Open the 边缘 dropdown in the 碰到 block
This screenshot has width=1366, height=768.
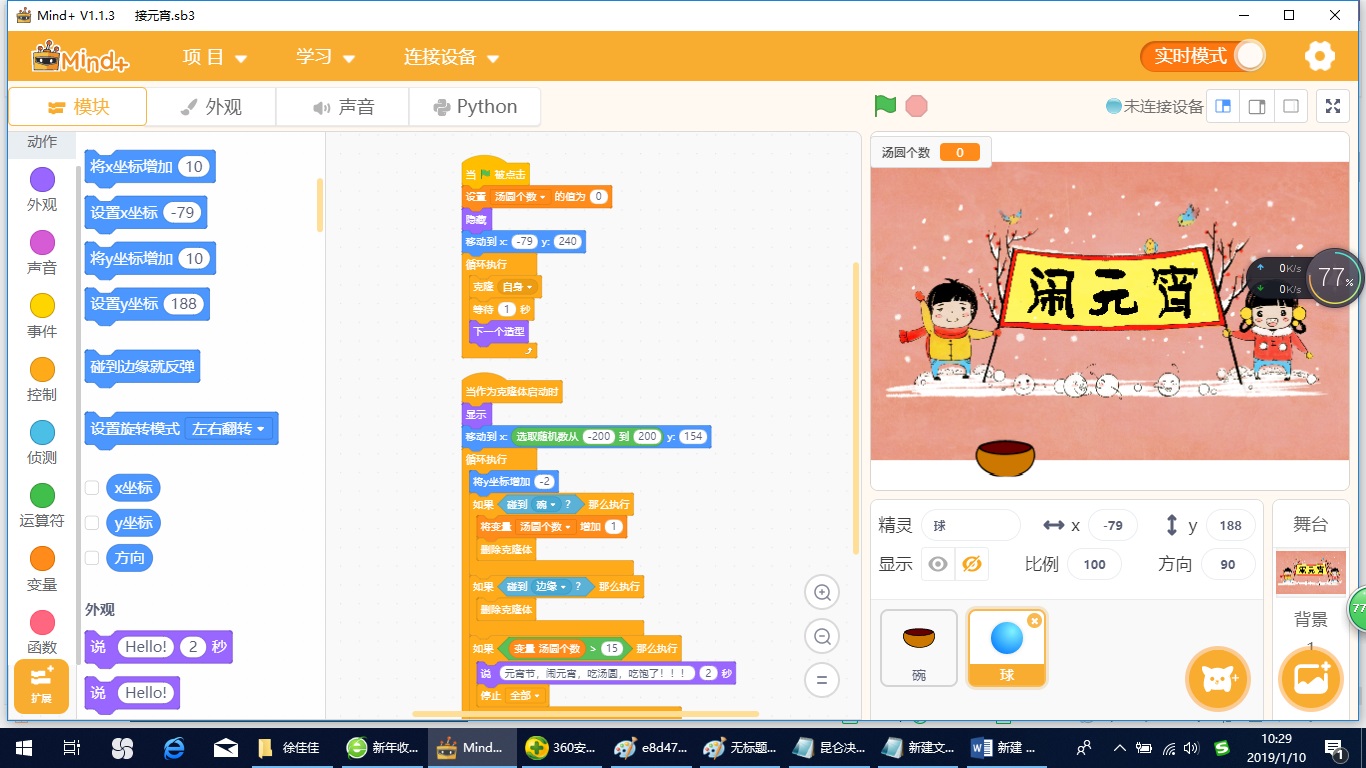552,586
